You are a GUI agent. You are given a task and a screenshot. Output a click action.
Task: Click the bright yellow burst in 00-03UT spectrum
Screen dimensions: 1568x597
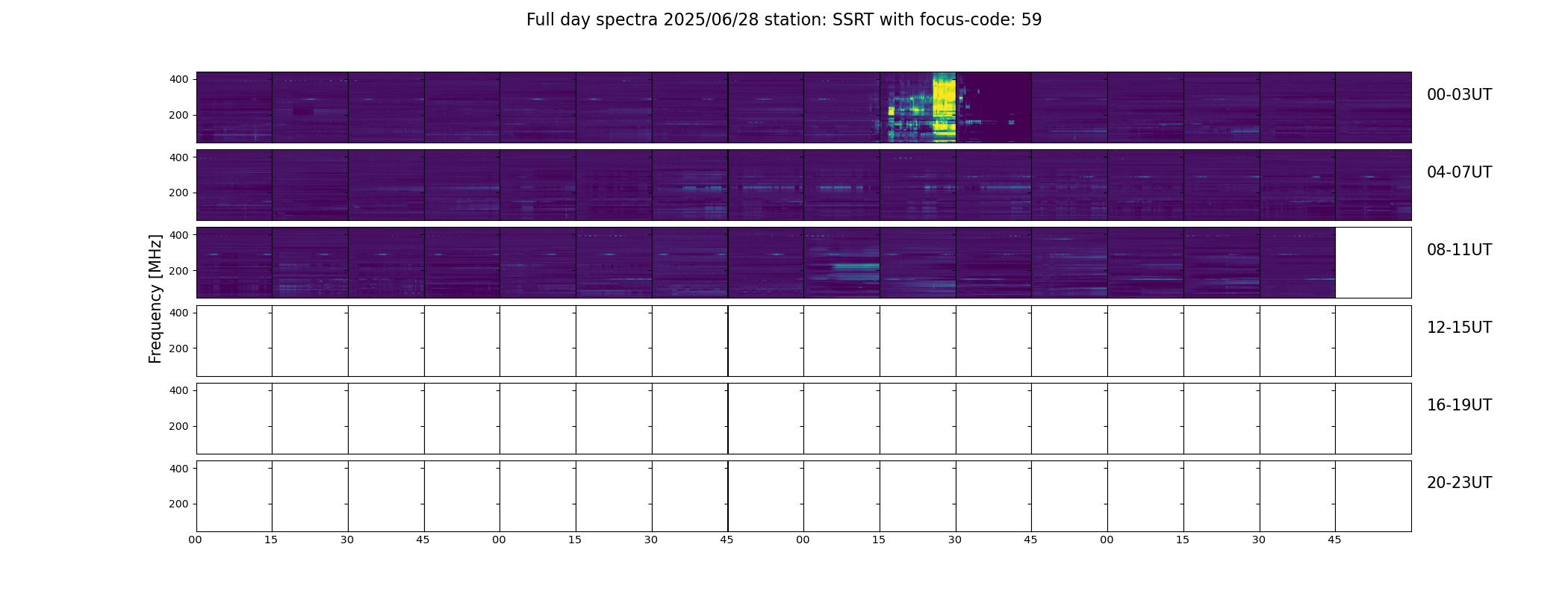[945, 107]
